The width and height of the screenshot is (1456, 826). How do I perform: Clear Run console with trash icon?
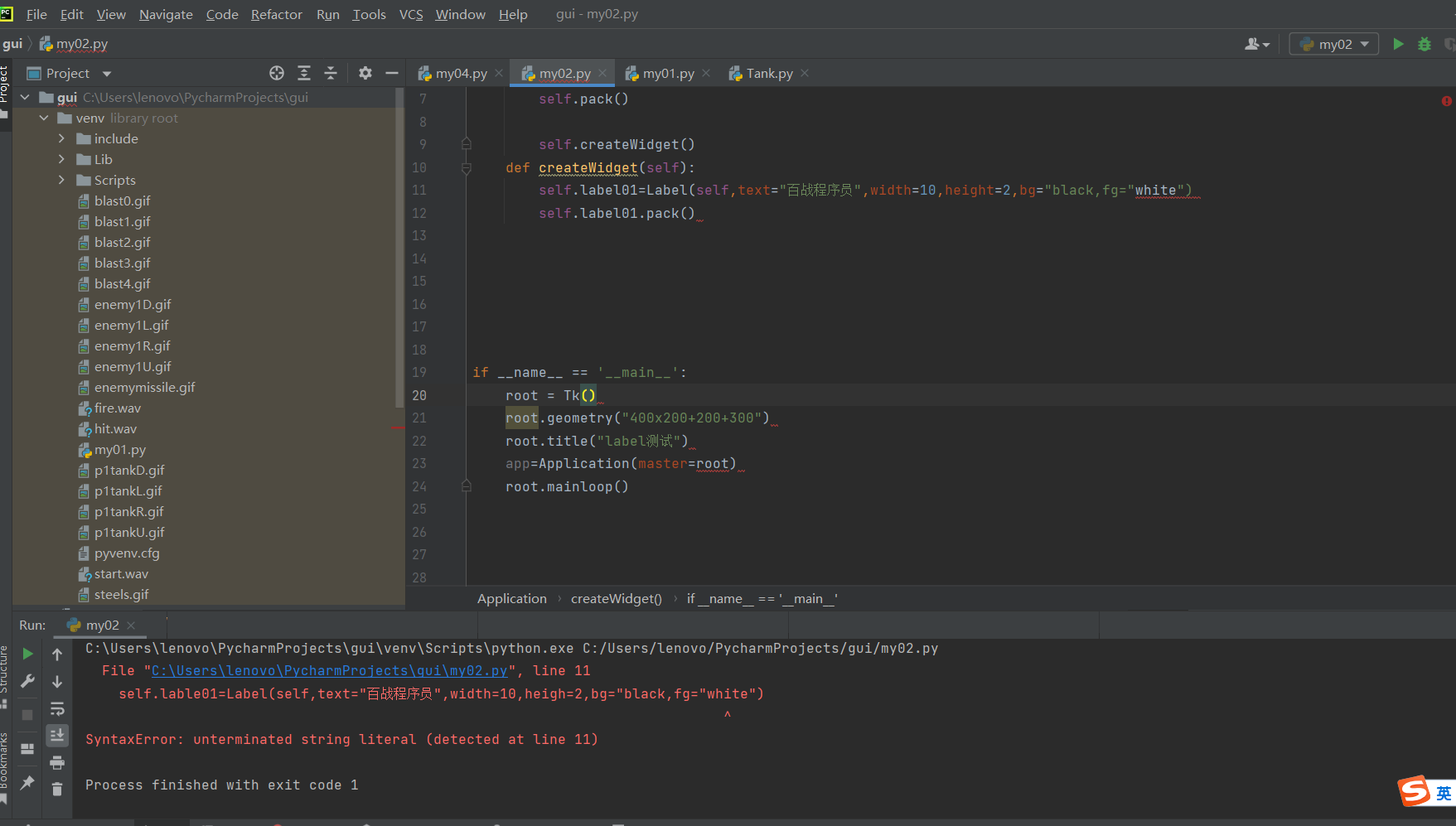[x=57, y=790]
